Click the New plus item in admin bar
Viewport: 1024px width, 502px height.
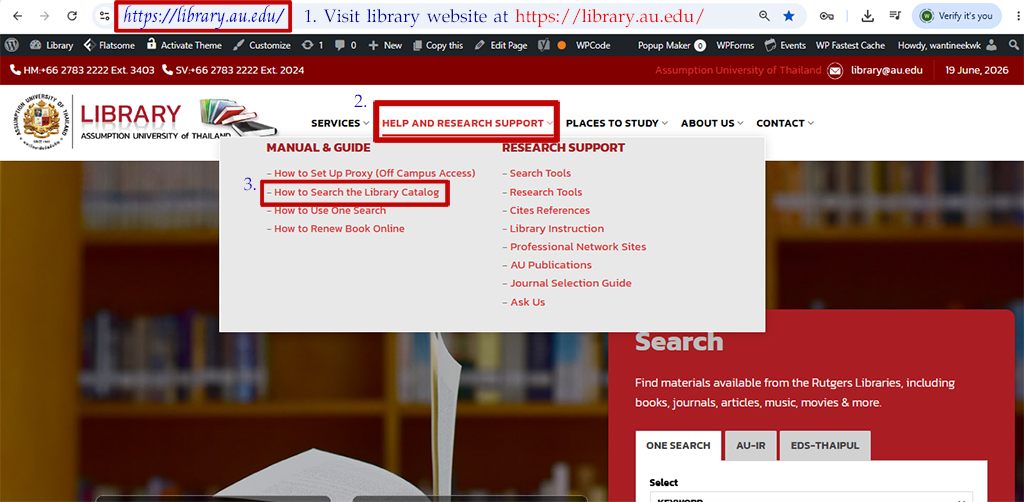(x=385, y=45)
